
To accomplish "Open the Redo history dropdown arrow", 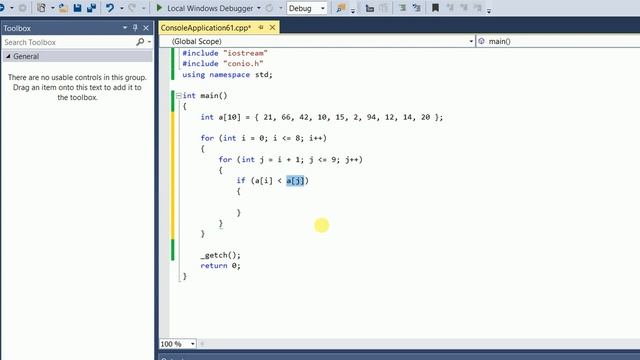I will 143,8.
